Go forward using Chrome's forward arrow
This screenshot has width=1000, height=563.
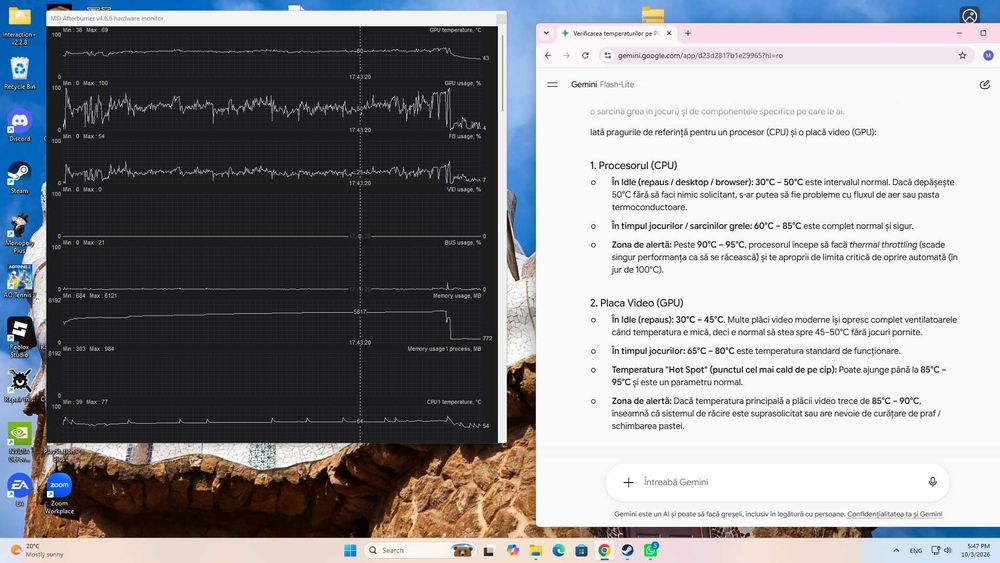tap(566, 55)
